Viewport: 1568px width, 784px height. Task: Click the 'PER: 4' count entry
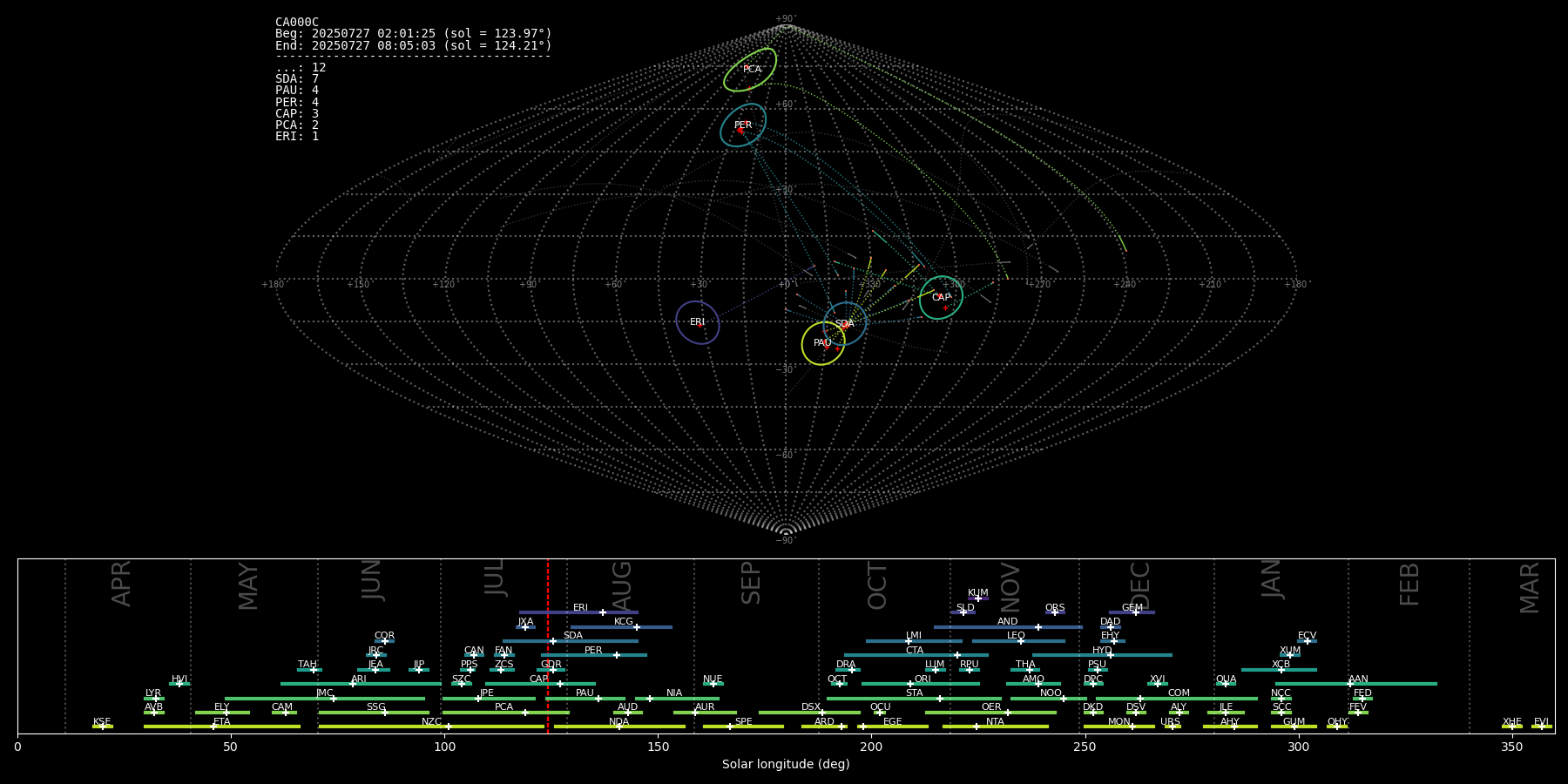coord(297,102)
